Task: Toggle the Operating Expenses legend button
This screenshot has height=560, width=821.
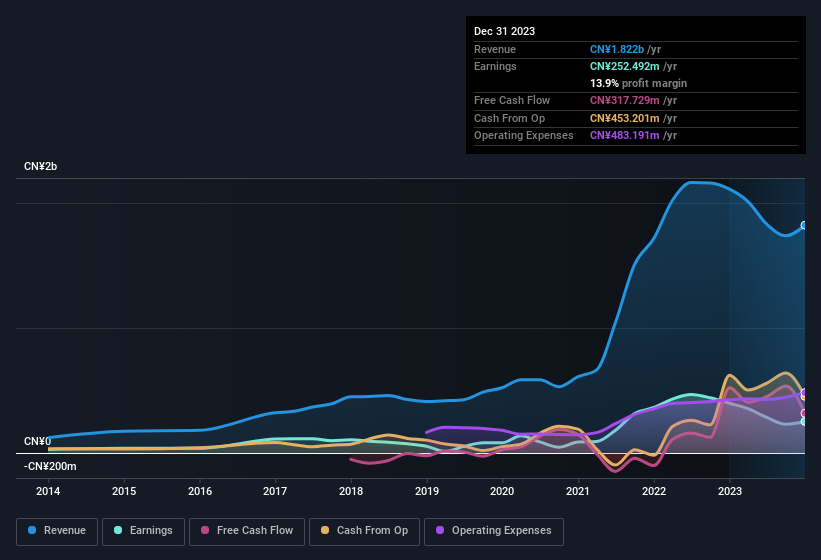Action: pyautogui.click(x=494, y=531)
